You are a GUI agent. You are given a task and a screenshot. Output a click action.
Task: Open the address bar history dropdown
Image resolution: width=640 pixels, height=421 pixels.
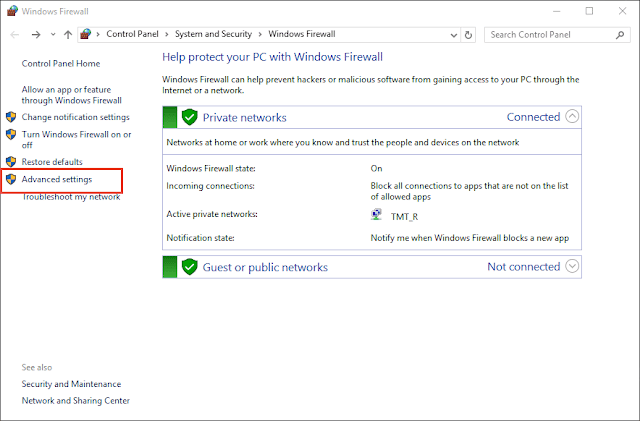click(x=453, y=35)
